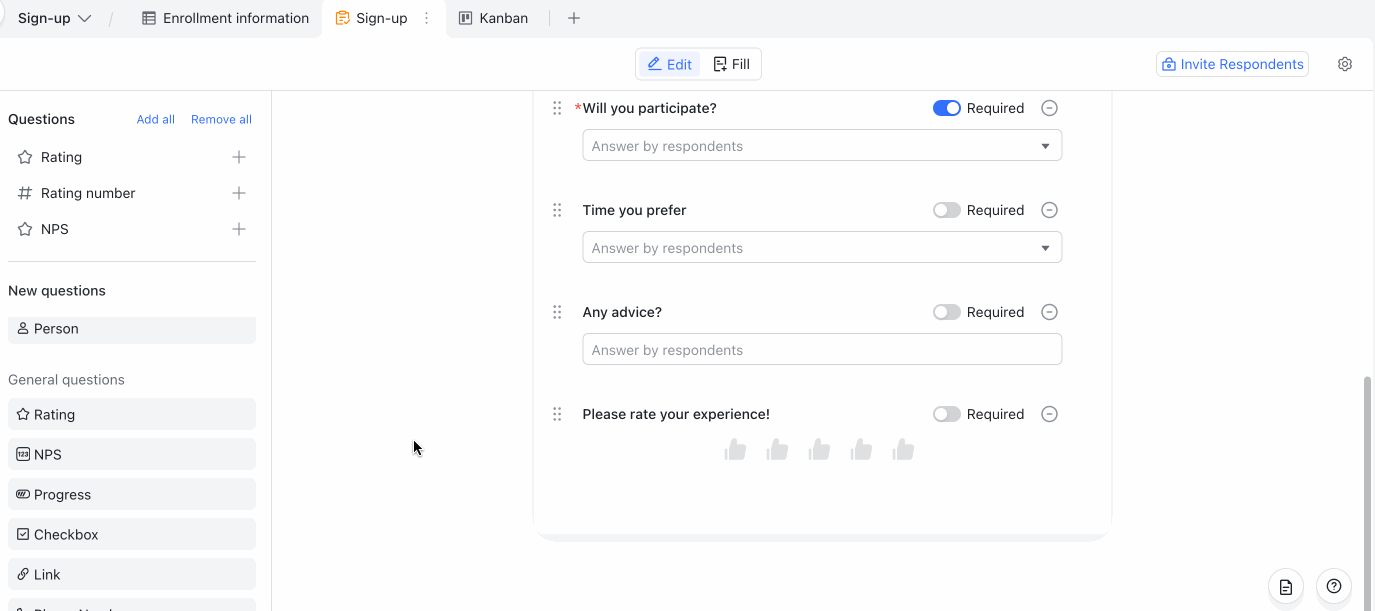Disable Required on 'Will you participate?'
This screenshot has height=611, width=1375.
[946, 107]
